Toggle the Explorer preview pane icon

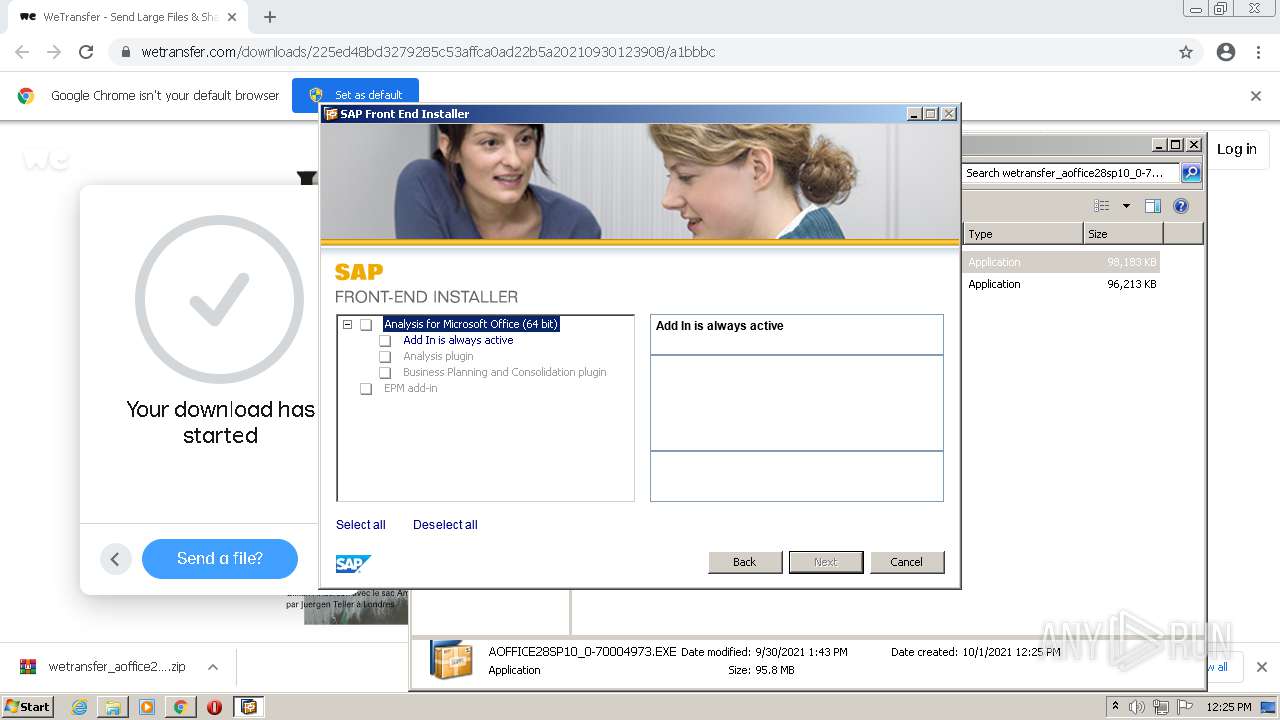1153,206
